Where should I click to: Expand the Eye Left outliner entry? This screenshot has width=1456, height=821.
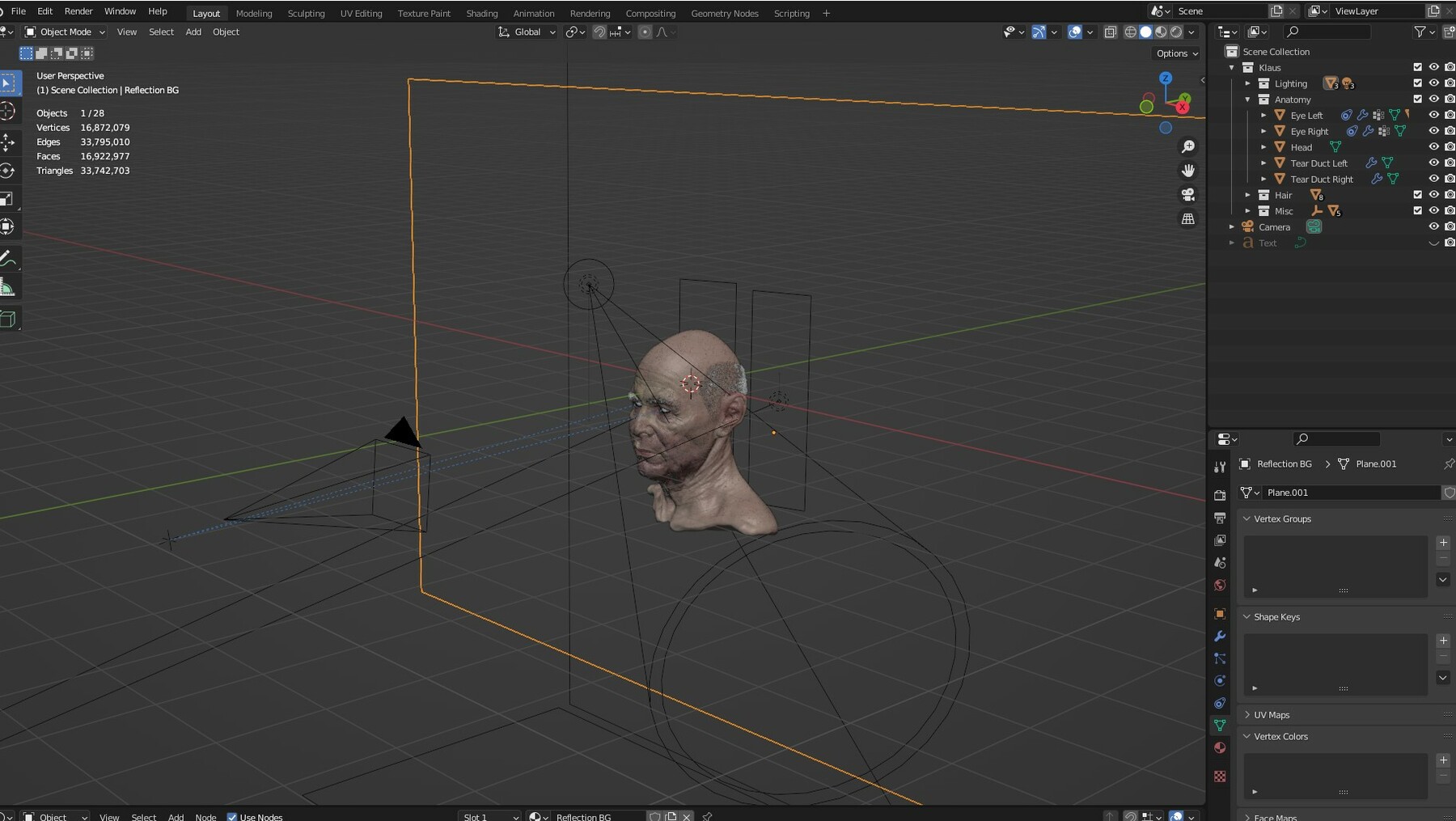coord(1264,115)
